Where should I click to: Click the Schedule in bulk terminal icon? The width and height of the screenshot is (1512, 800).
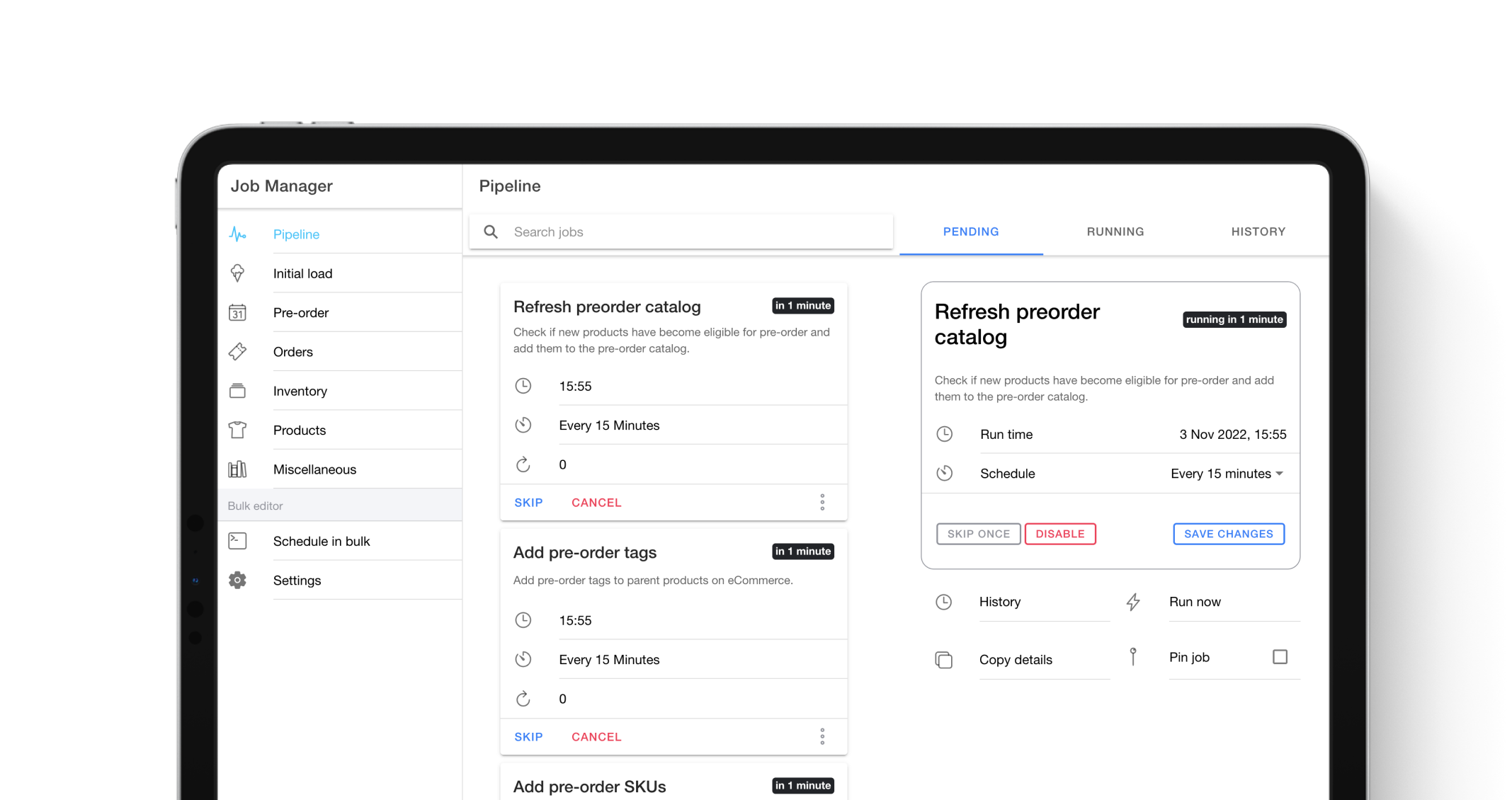point(239,541)
